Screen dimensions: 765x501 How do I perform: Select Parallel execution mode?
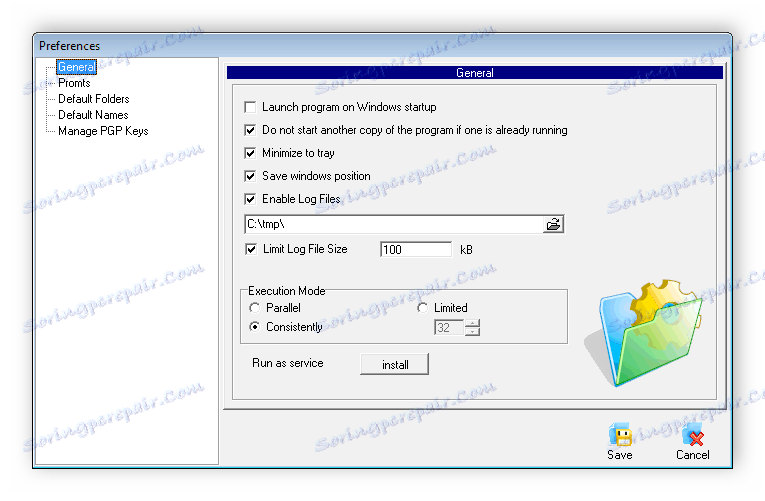click(254, 308)
